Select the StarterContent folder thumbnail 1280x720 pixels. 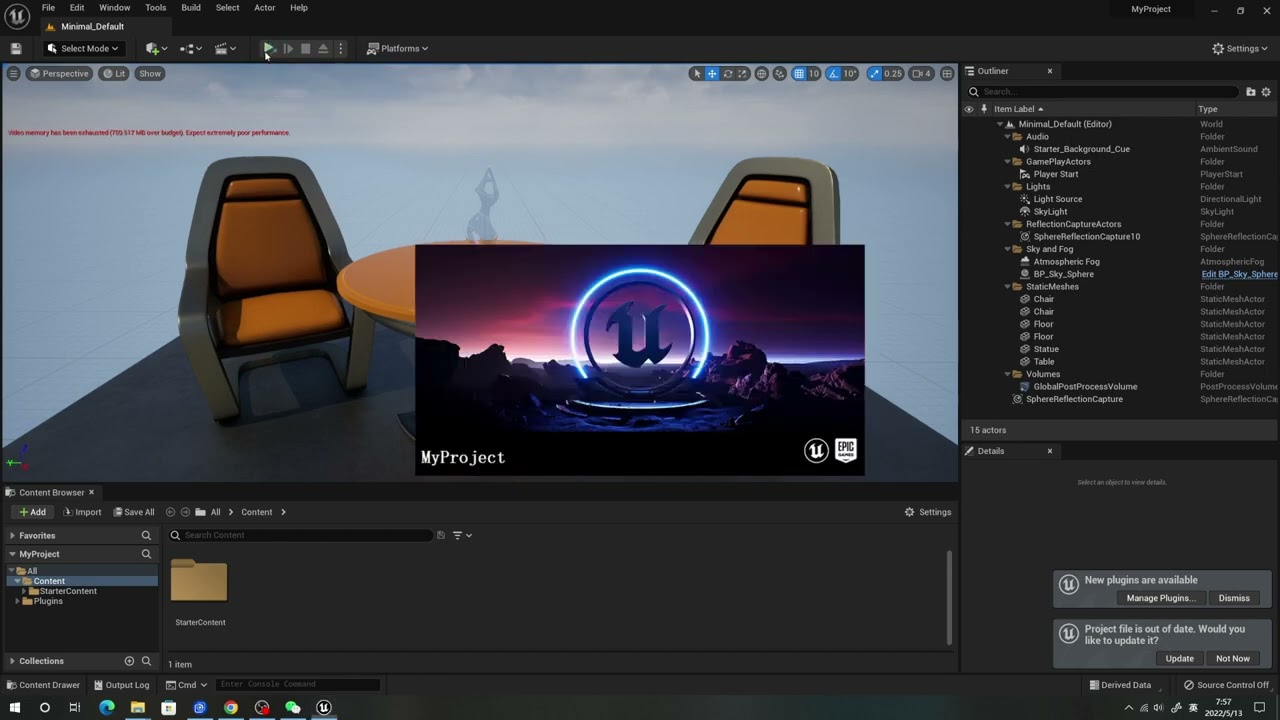(x=199, y=583)
